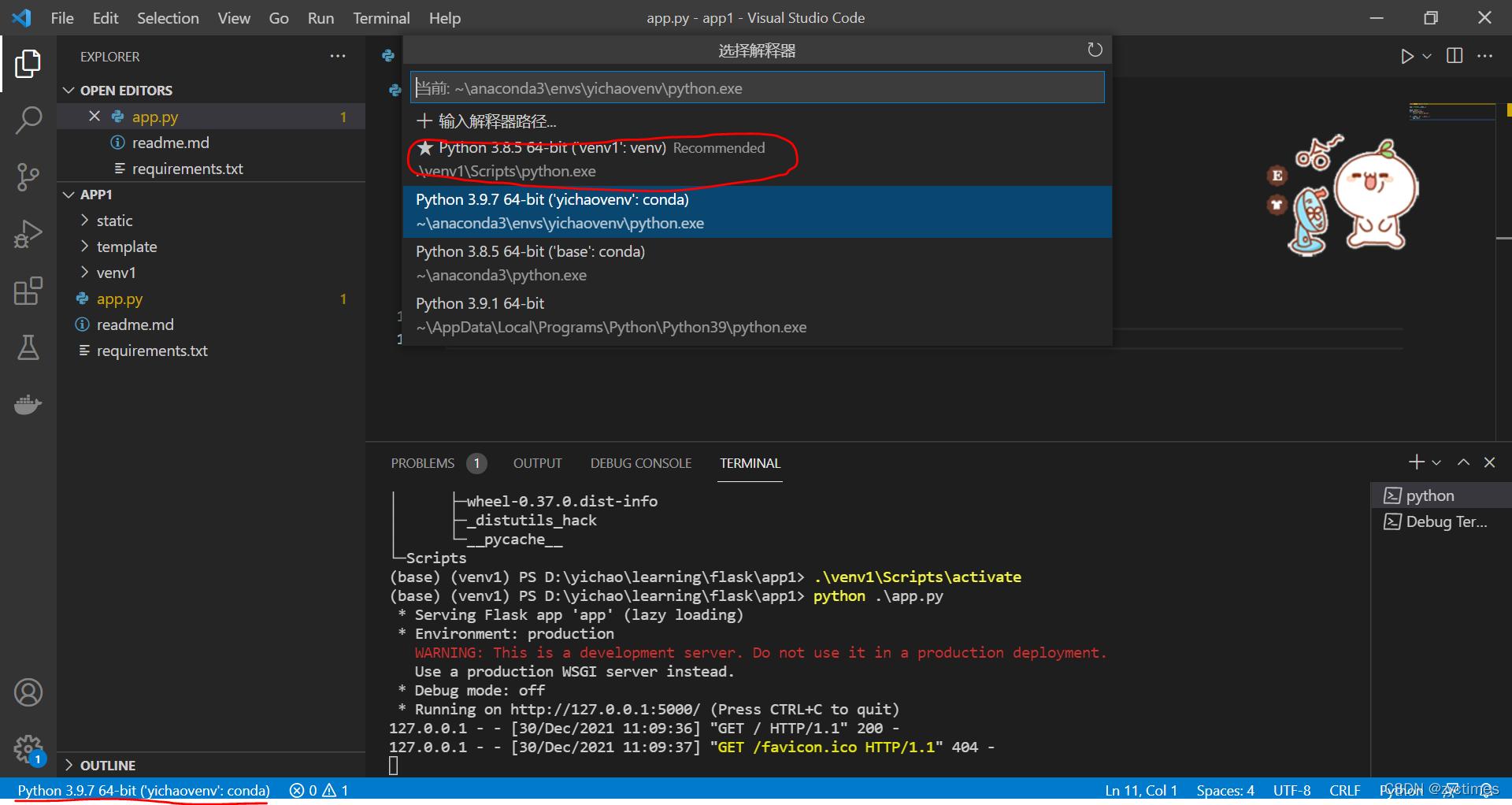Open the Search view icon
Image resolution: width=1512 pixels, height=805 pixels.
(28, 121)
